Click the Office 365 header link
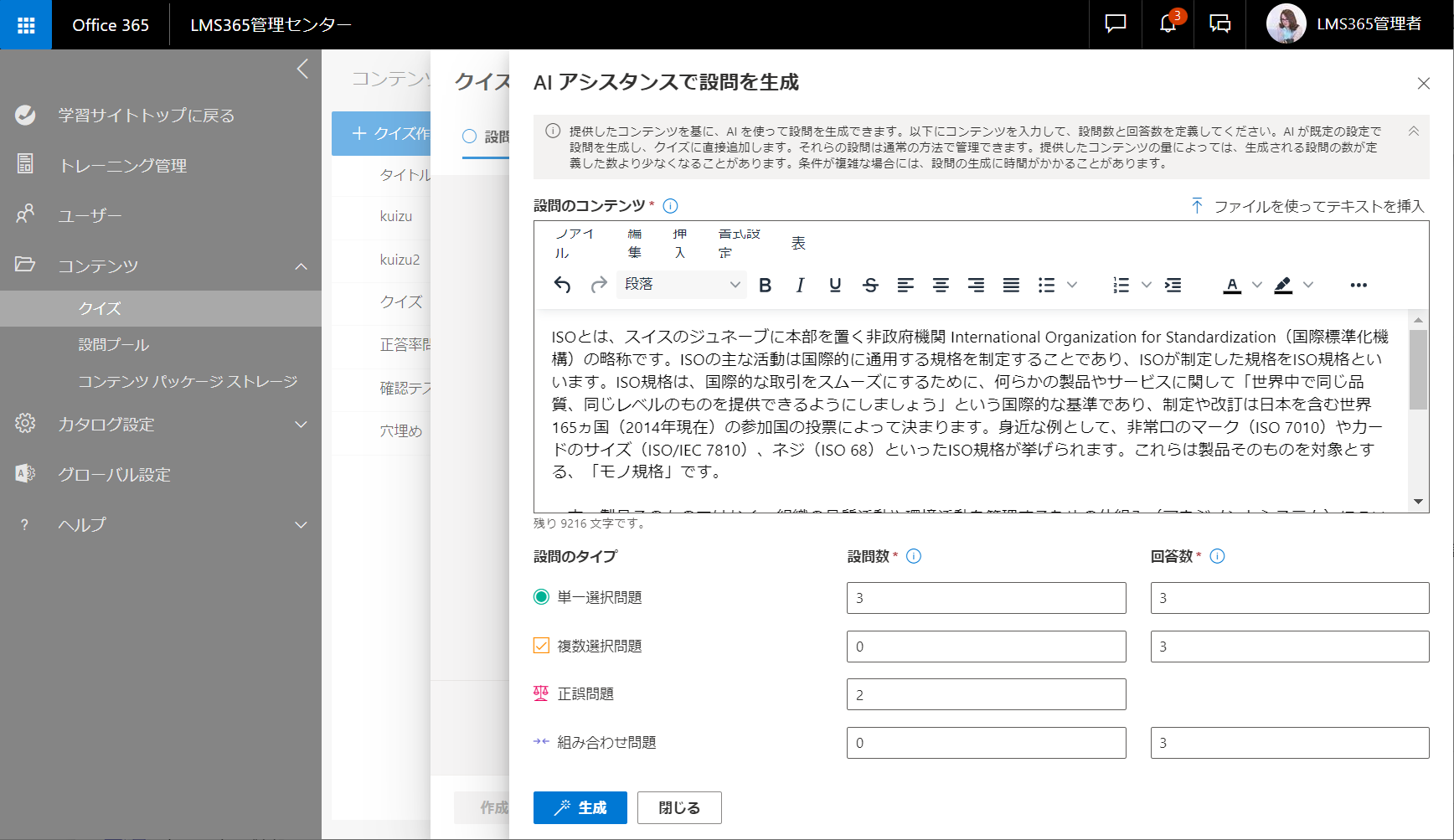 coord(111,25)
